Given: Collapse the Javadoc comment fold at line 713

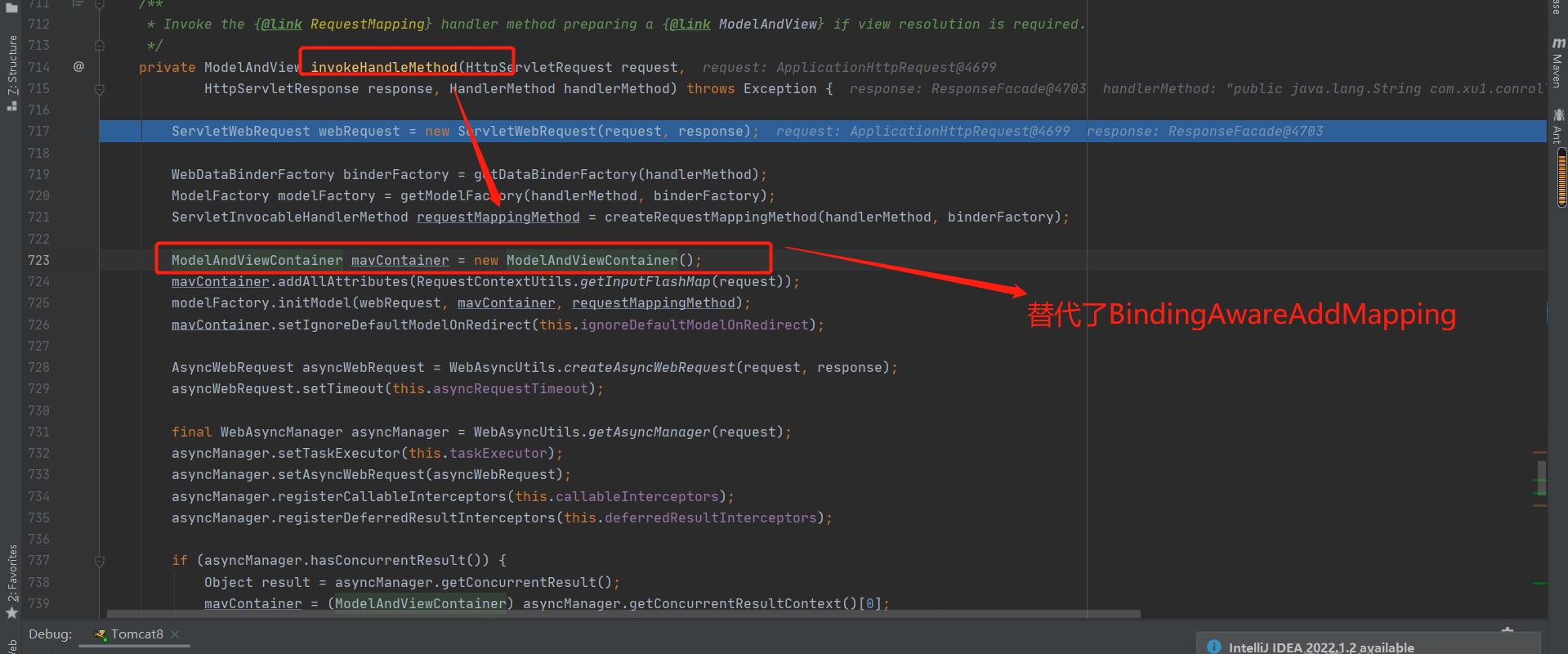Looking at the screenshot, I should (x=99, y=45).
